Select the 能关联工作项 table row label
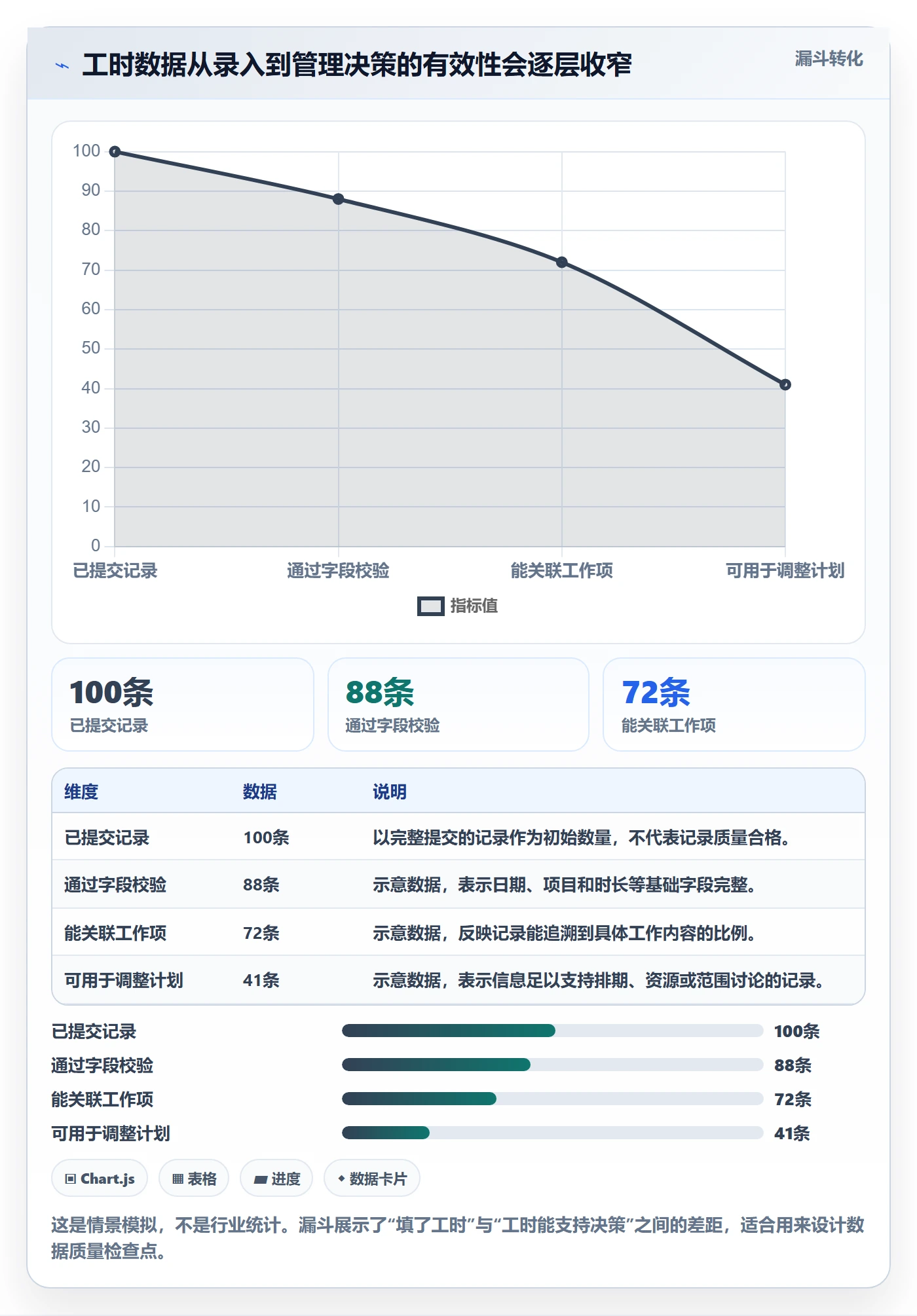 click(115, 932)
